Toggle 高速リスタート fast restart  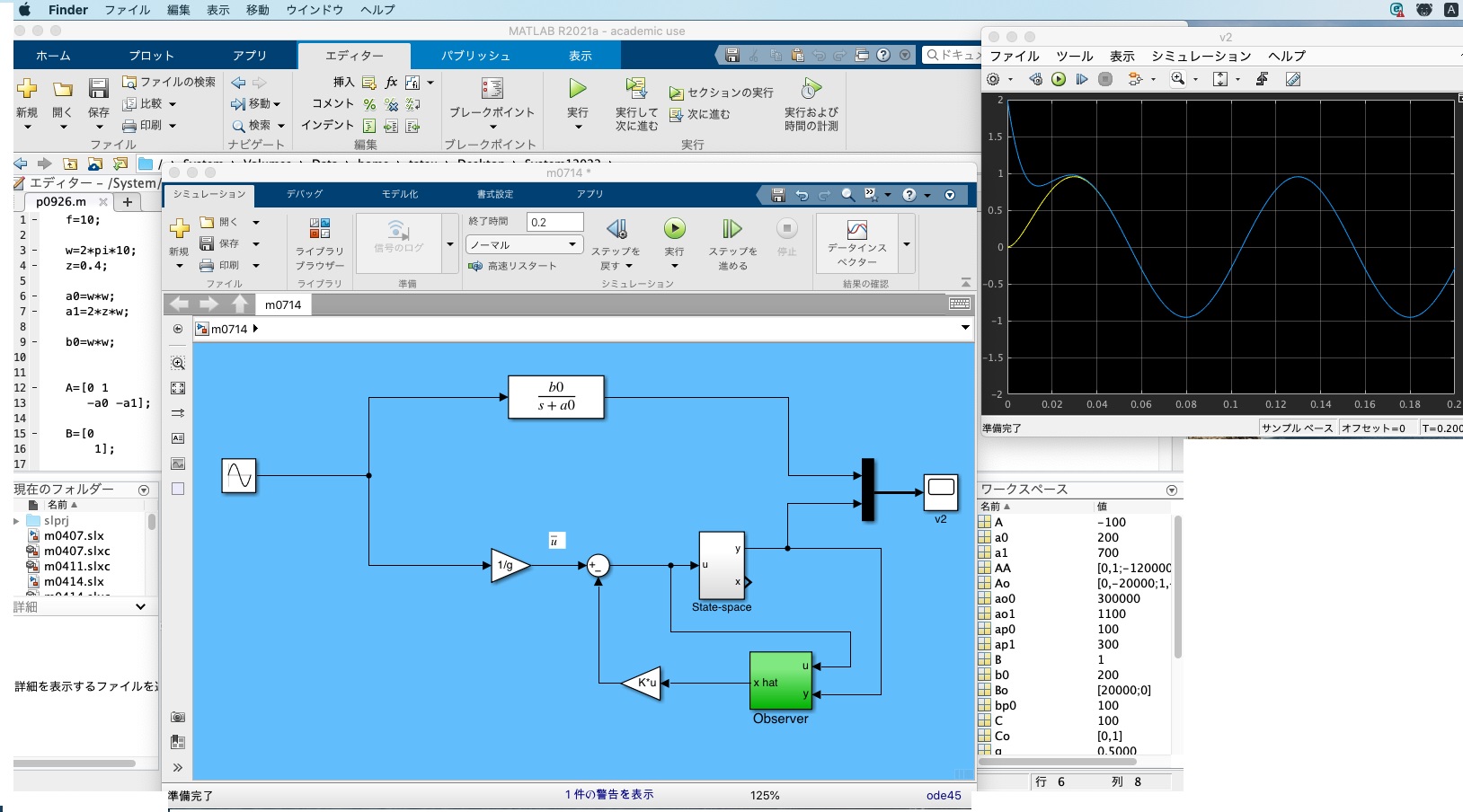(x=513, y=266)
